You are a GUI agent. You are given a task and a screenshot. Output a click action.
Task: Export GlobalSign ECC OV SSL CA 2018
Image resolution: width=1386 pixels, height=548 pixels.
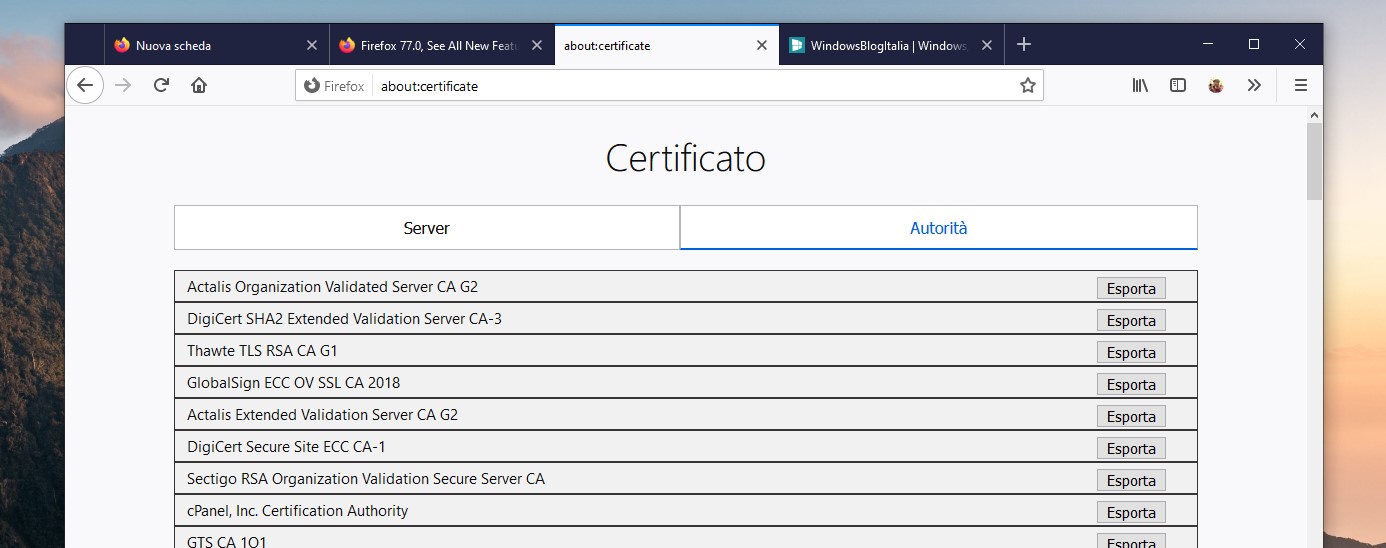pos(1131,384)
